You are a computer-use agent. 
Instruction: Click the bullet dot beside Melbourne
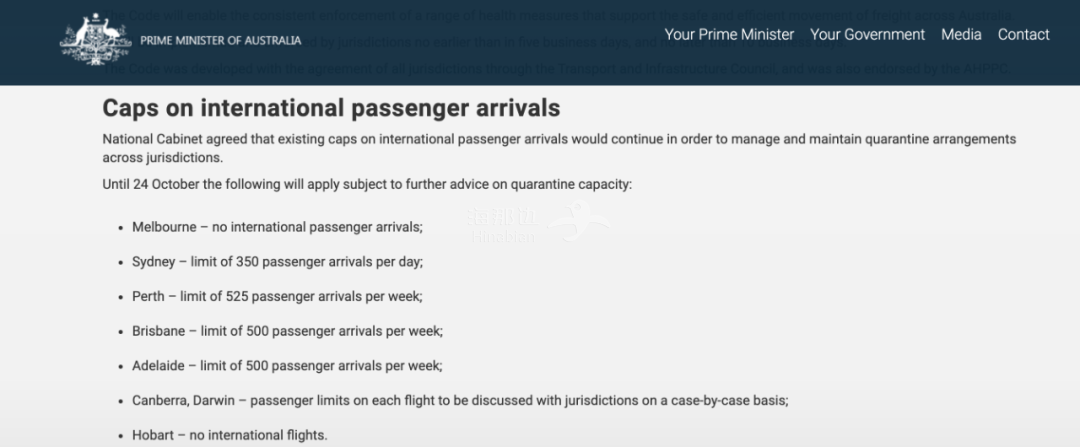(x=121, y=228)
